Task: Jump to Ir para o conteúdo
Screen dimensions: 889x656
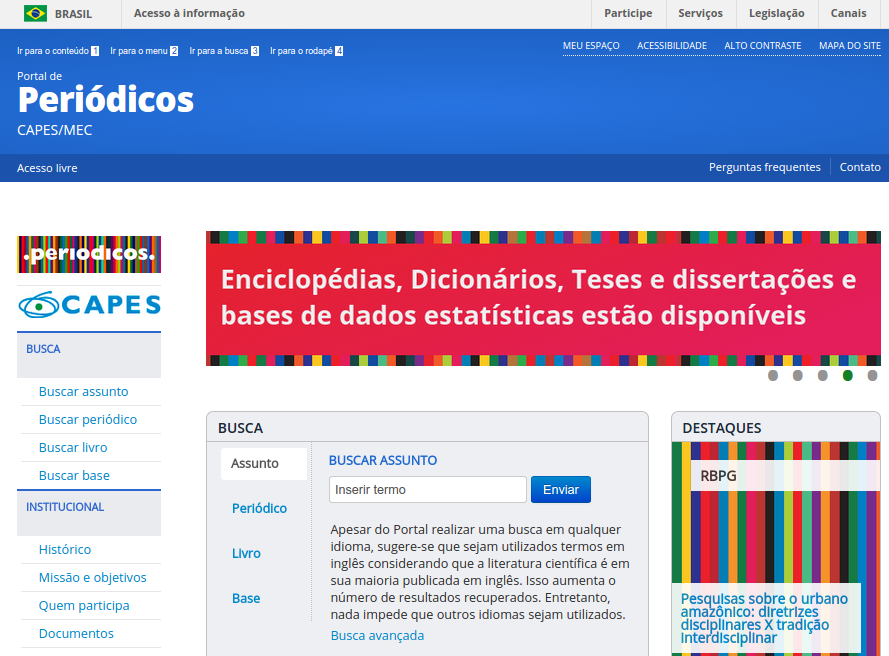Action: tap(58, 51)
